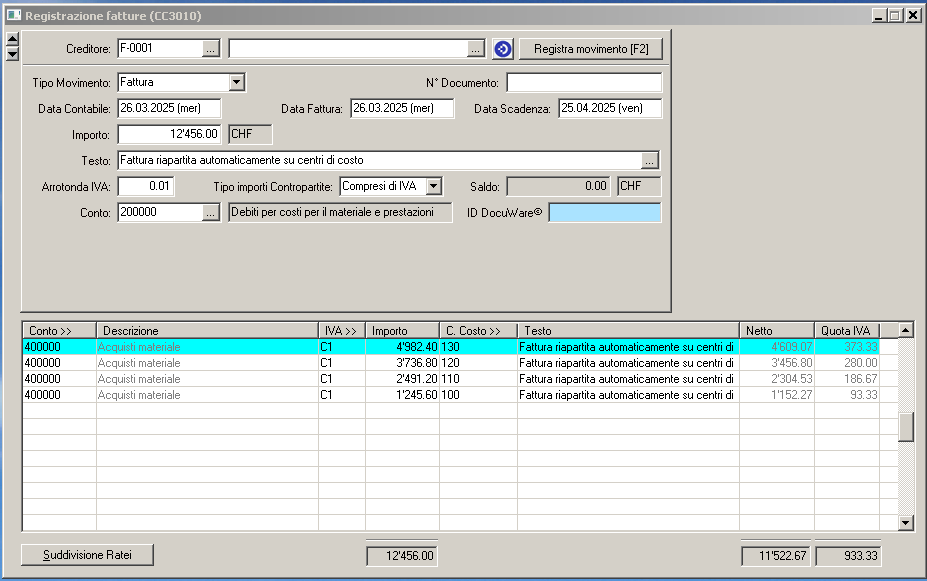Open lookup beside empty creditor name field

[x=476, y=49]
